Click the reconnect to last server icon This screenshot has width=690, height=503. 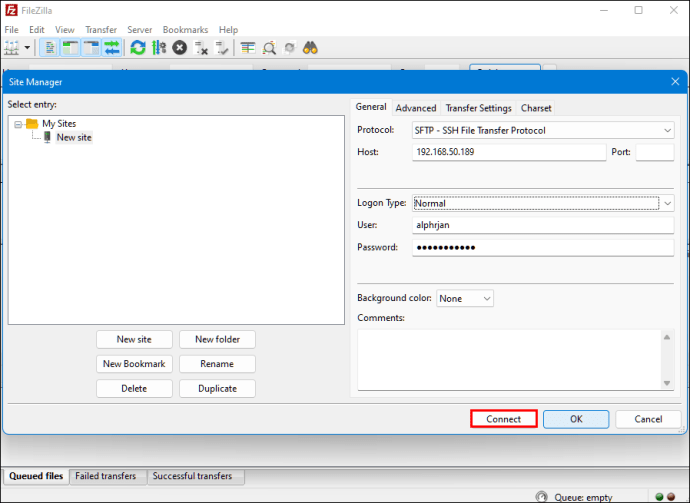(x=221, y=48)
